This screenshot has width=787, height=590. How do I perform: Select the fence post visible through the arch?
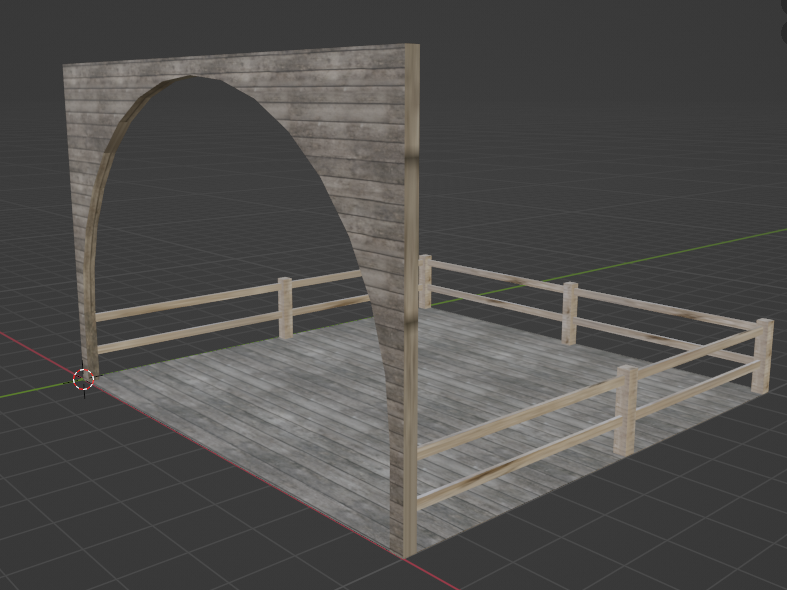pos(286,308)
